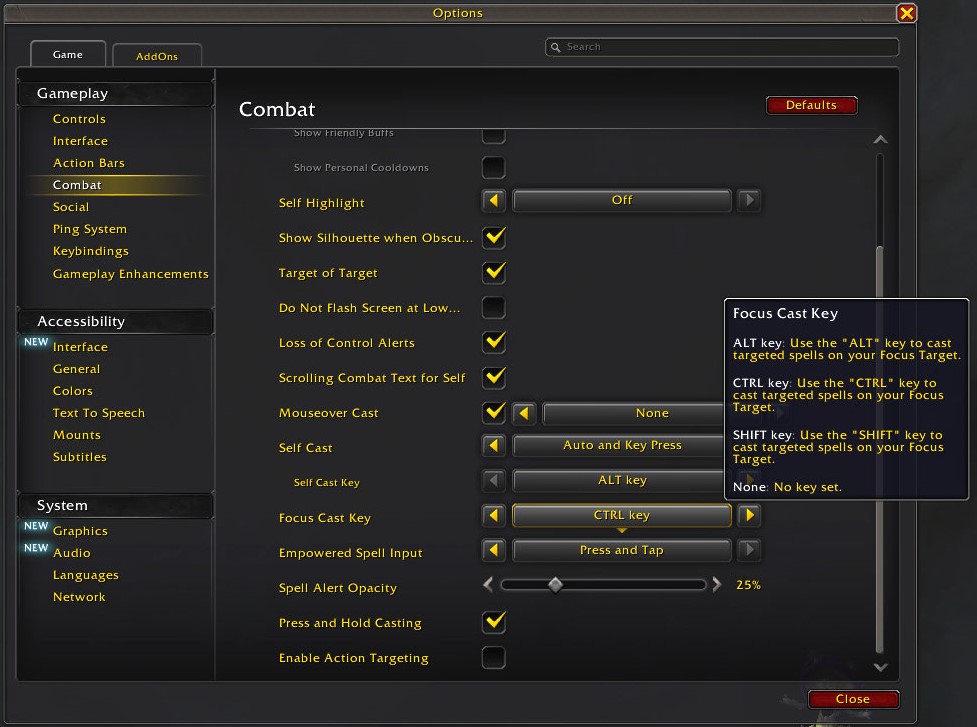Viewport: 977px width, 727px height.
Task: Open the Self Cast dropdown
Action: pyautogui.click(x=621, y=446)
